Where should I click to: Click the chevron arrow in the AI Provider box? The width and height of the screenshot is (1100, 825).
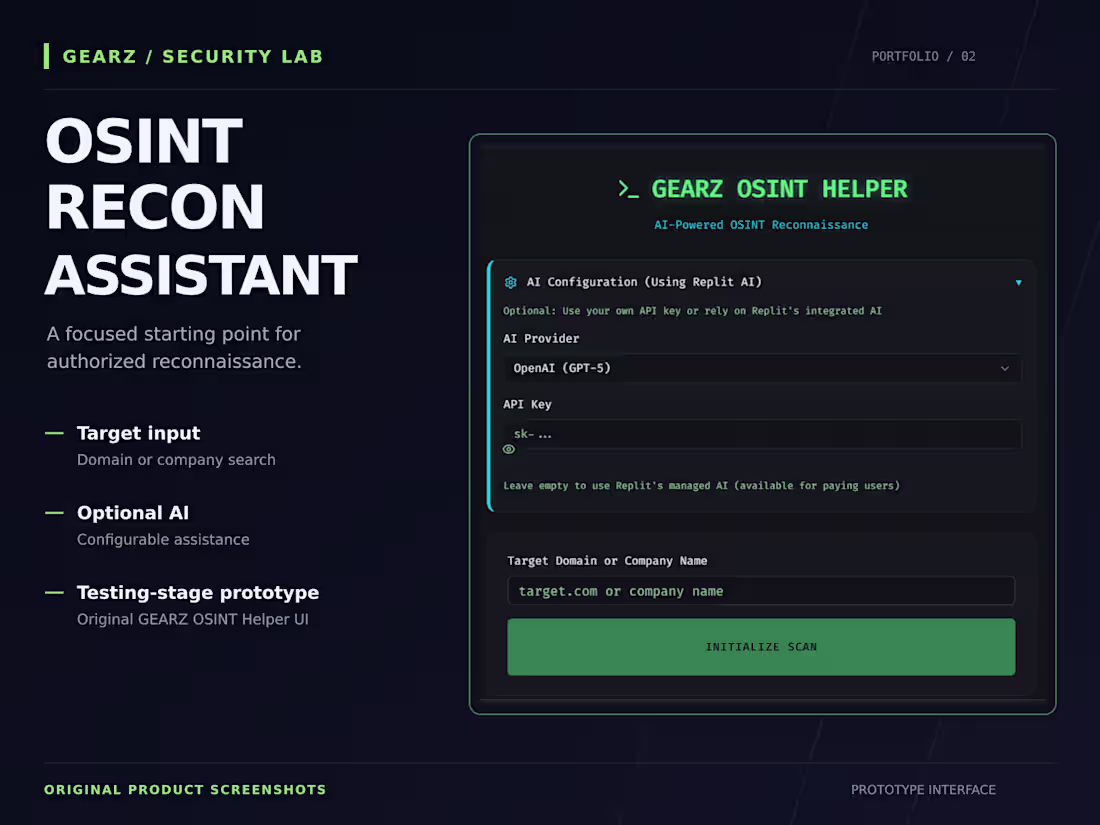point(1005,368)
